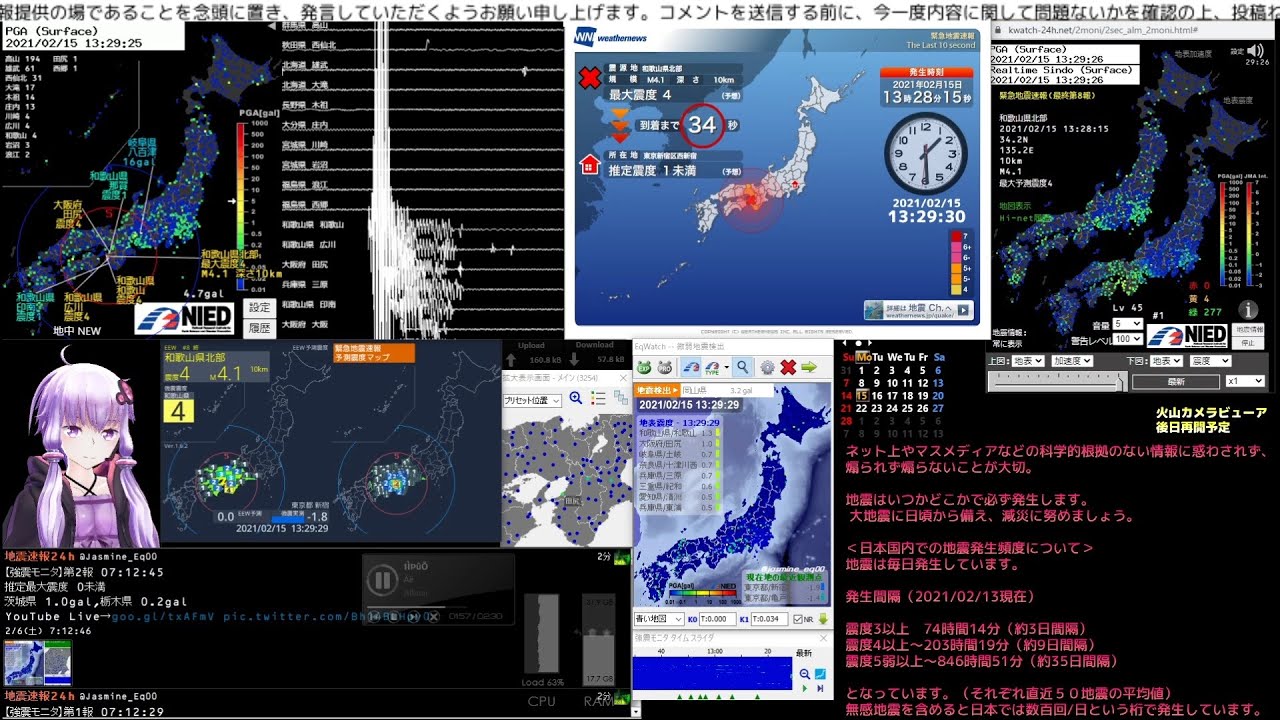Activate the magnifier search icon in EqWatch
Screen dimensions: 1280x720
pyautogui.click(x=743, y=367)
